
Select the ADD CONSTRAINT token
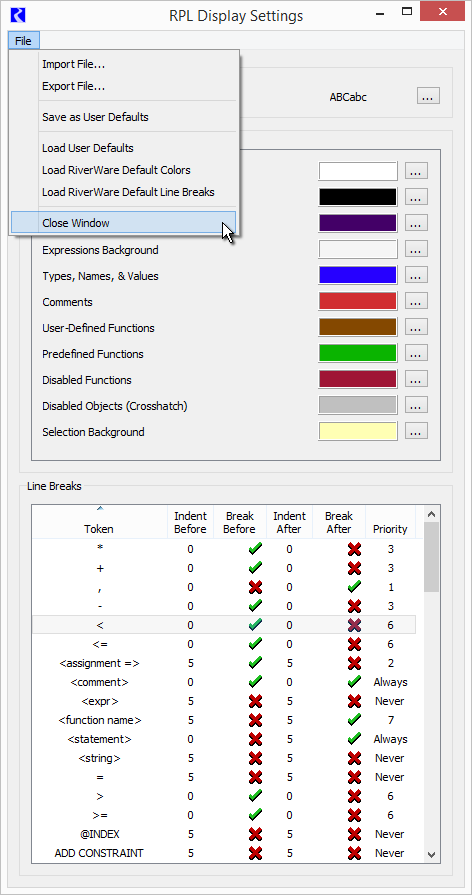[99, 853]
